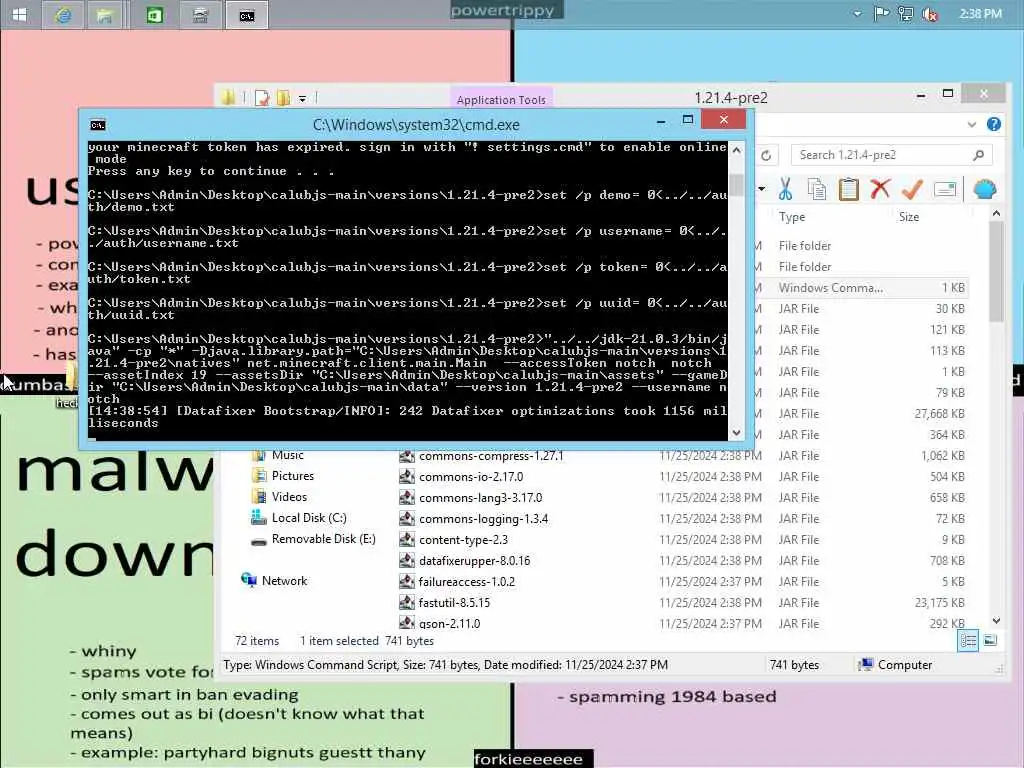Image resolution: width=1024 pixels, height=768 pixels.
Task: Click the red X Delete icon in Explorer
Action: coord(880,189)
